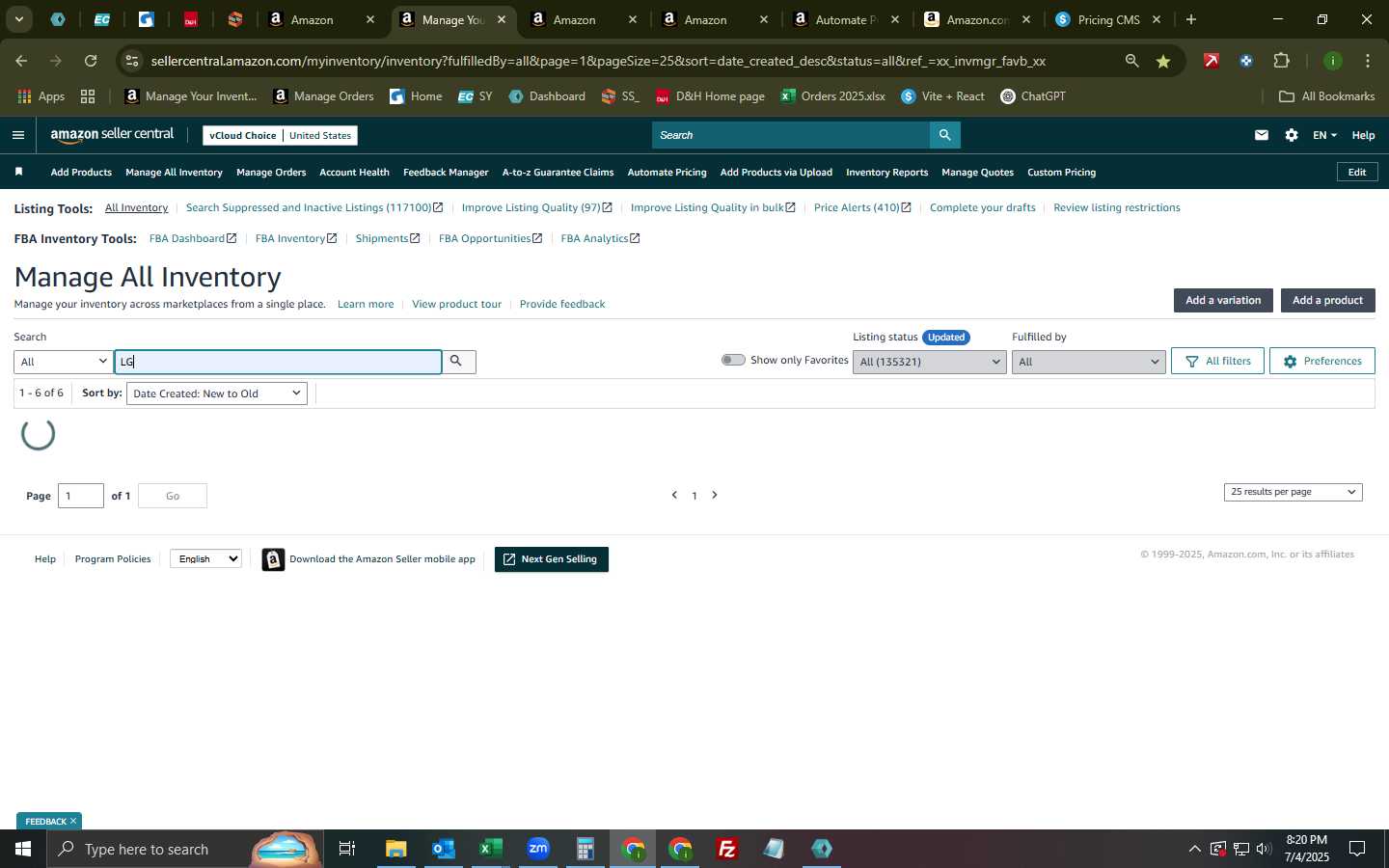The height and width of the screenshot is (868, 1389).
Task: Click the browser back arrow
Action: tap(21, 61)
